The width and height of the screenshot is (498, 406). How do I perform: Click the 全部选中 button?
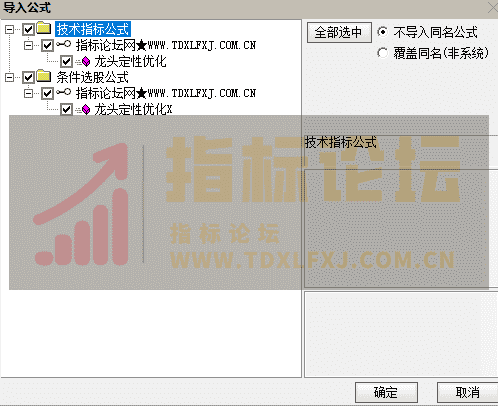(339, 32)
